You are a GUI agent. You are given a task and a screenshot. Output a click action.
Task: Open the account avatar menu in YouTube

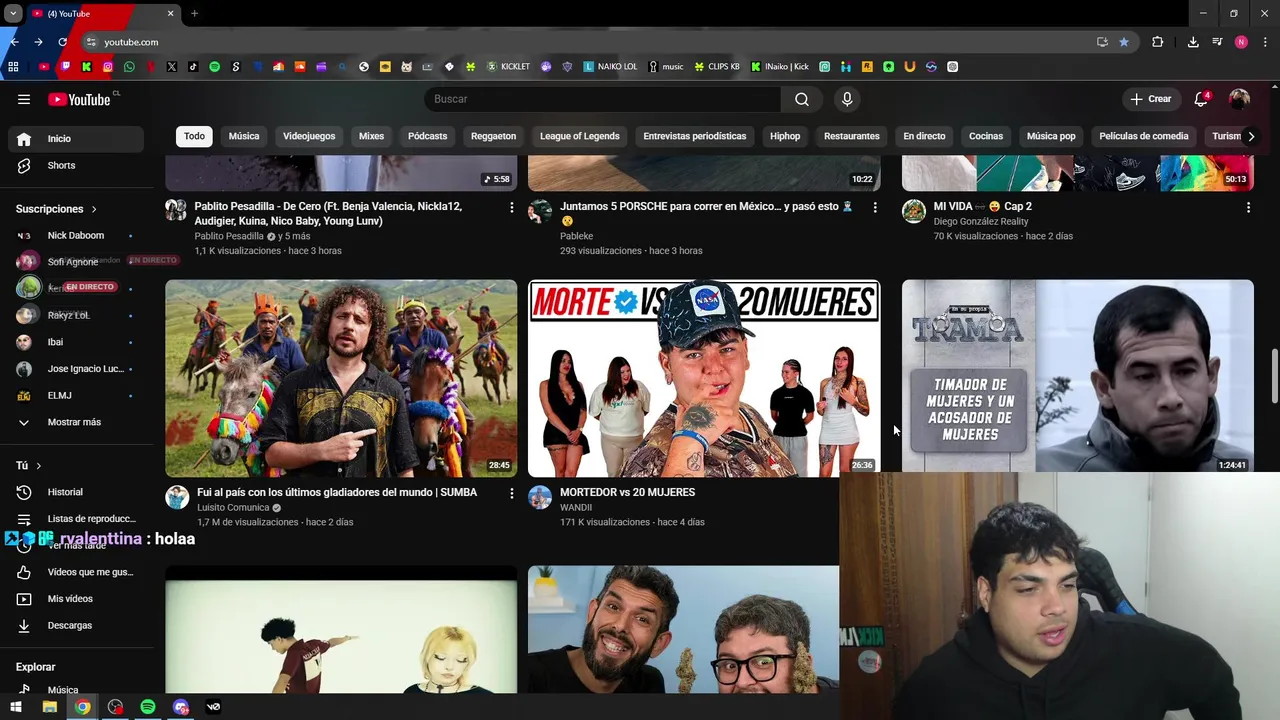pos(1239,99)
